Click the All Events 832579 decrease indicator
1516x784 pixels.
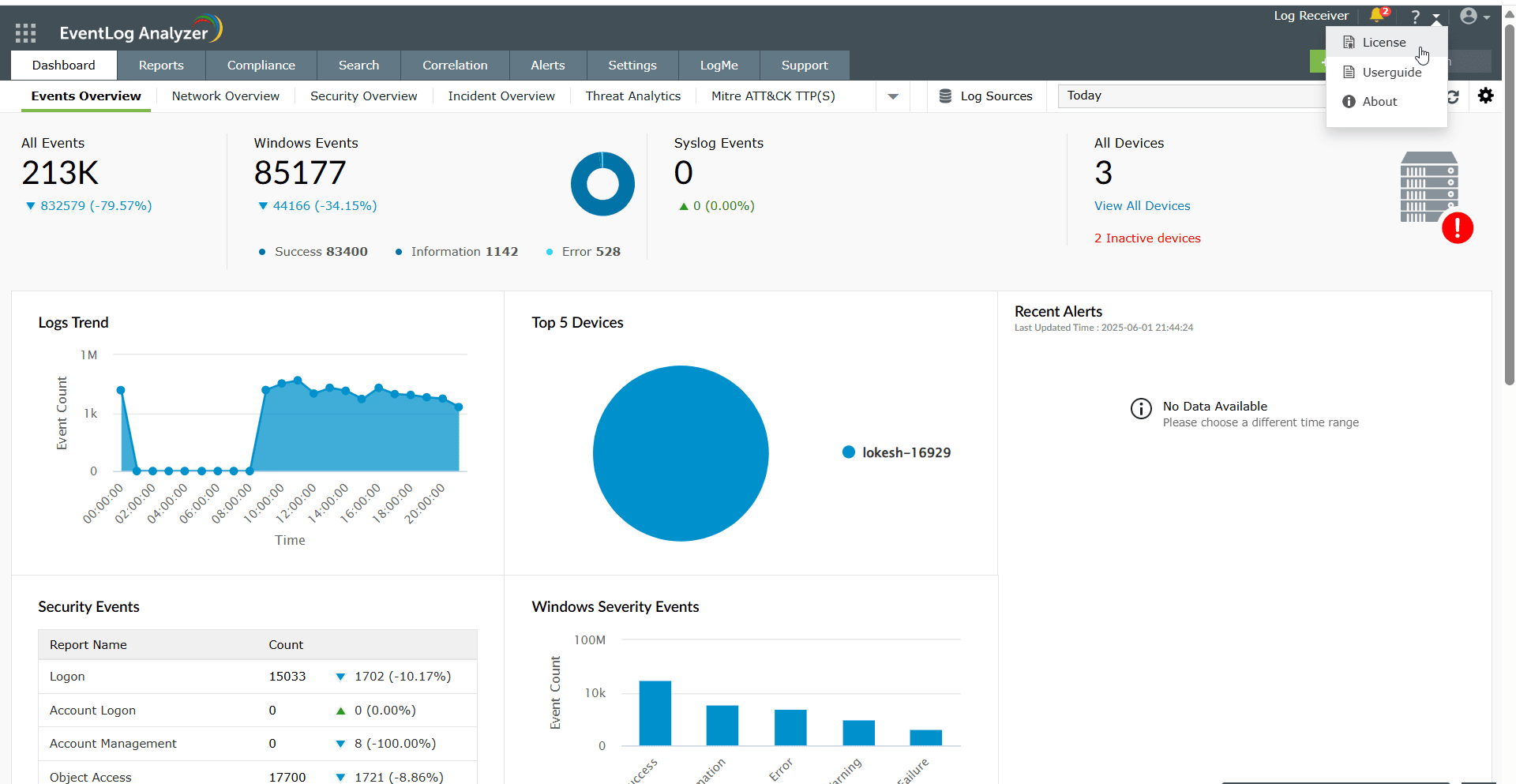point(89,206)
